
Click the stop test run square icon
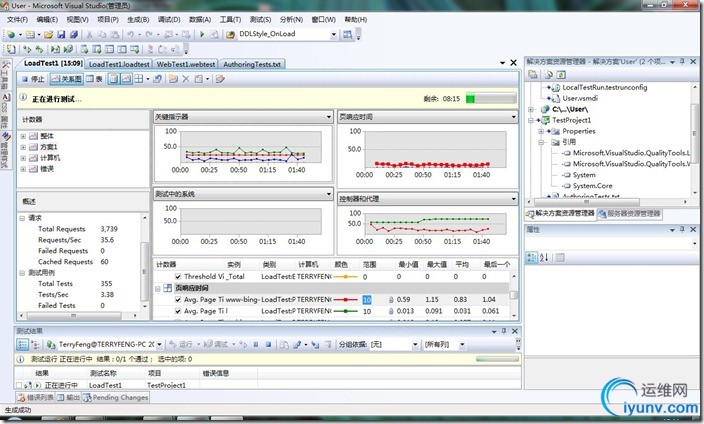(x=268, y=344)
